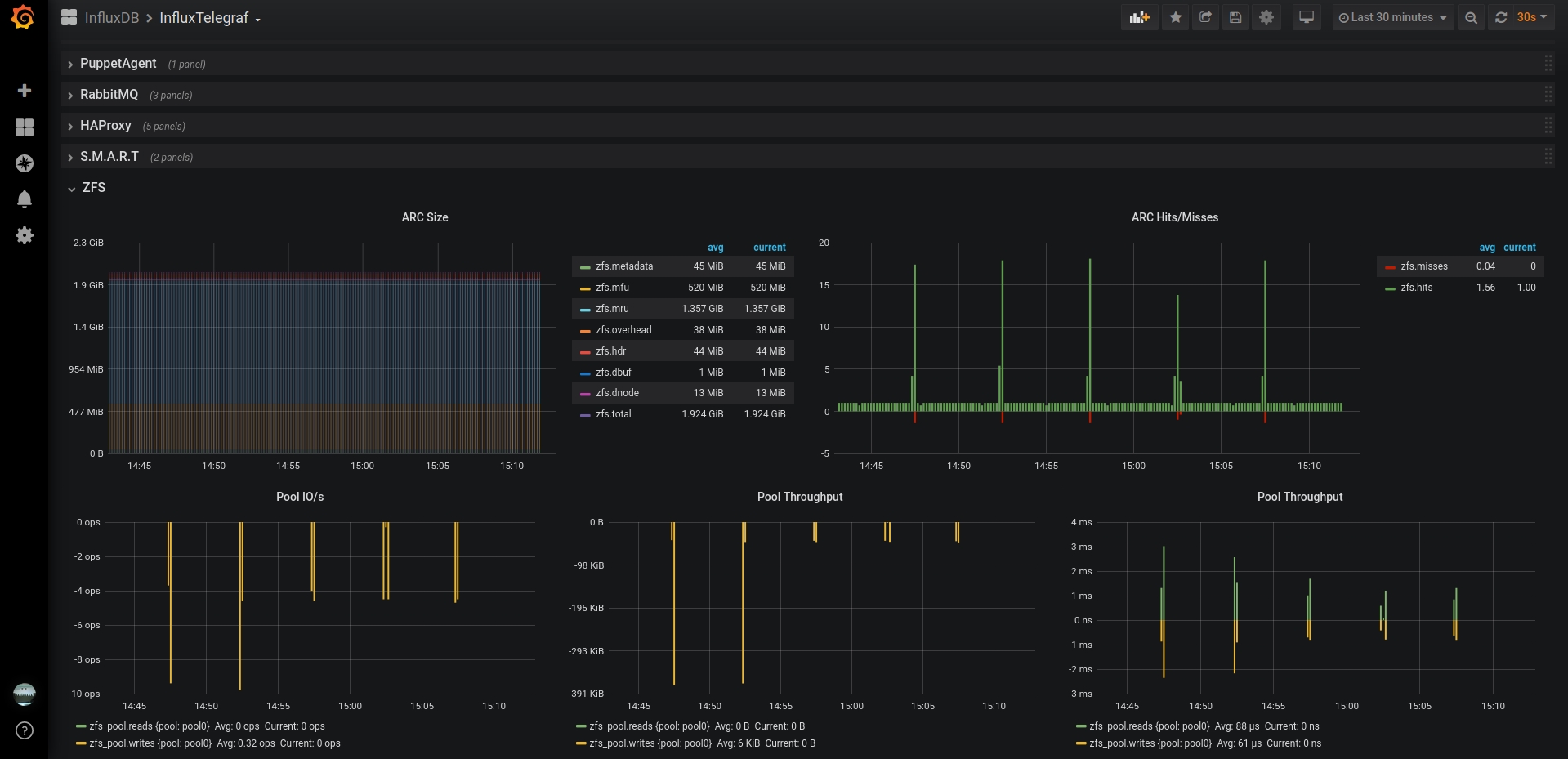Screen dimensions: 1568x759
Task: Open the 30s refresh interval dropdown
Action: [x=1531, y=17]
